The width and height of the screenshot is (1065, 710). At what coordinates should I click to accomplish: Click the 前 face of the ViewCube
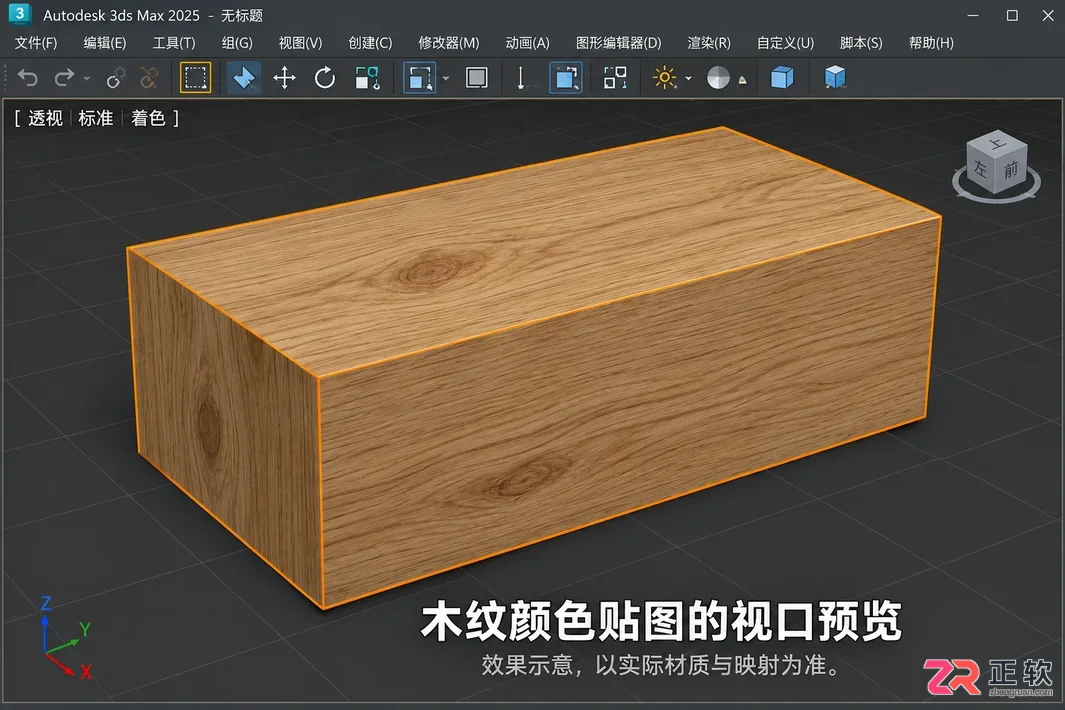point(1011,170)
